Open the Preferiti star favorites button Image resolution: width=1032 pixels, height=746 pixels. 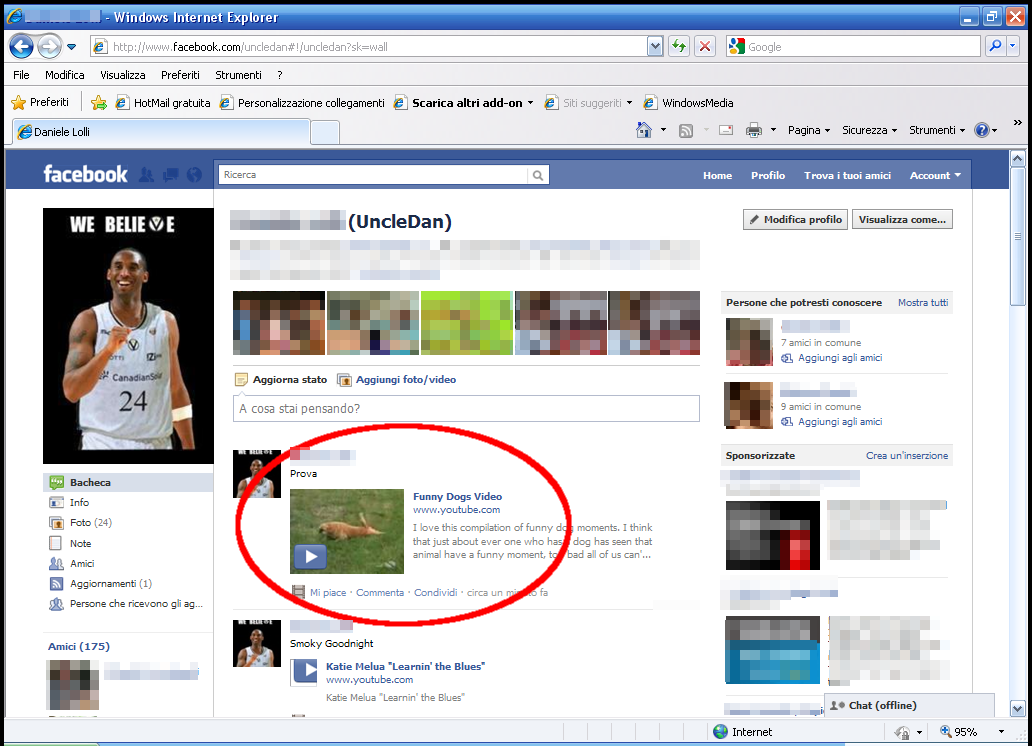click(40, 102)
